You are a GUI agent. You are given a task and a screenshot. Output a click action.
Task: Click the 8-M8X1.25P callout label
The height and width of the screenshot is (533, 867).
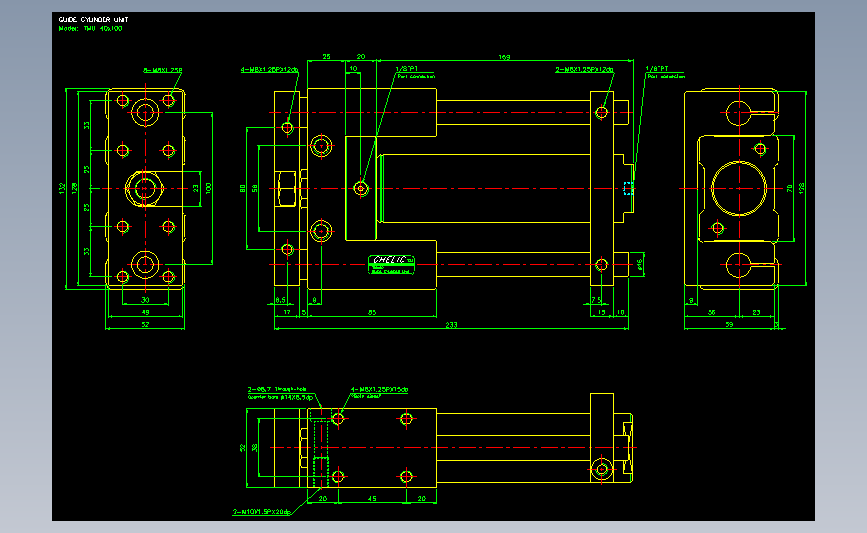pyautogui.click(x=163, y=70)
